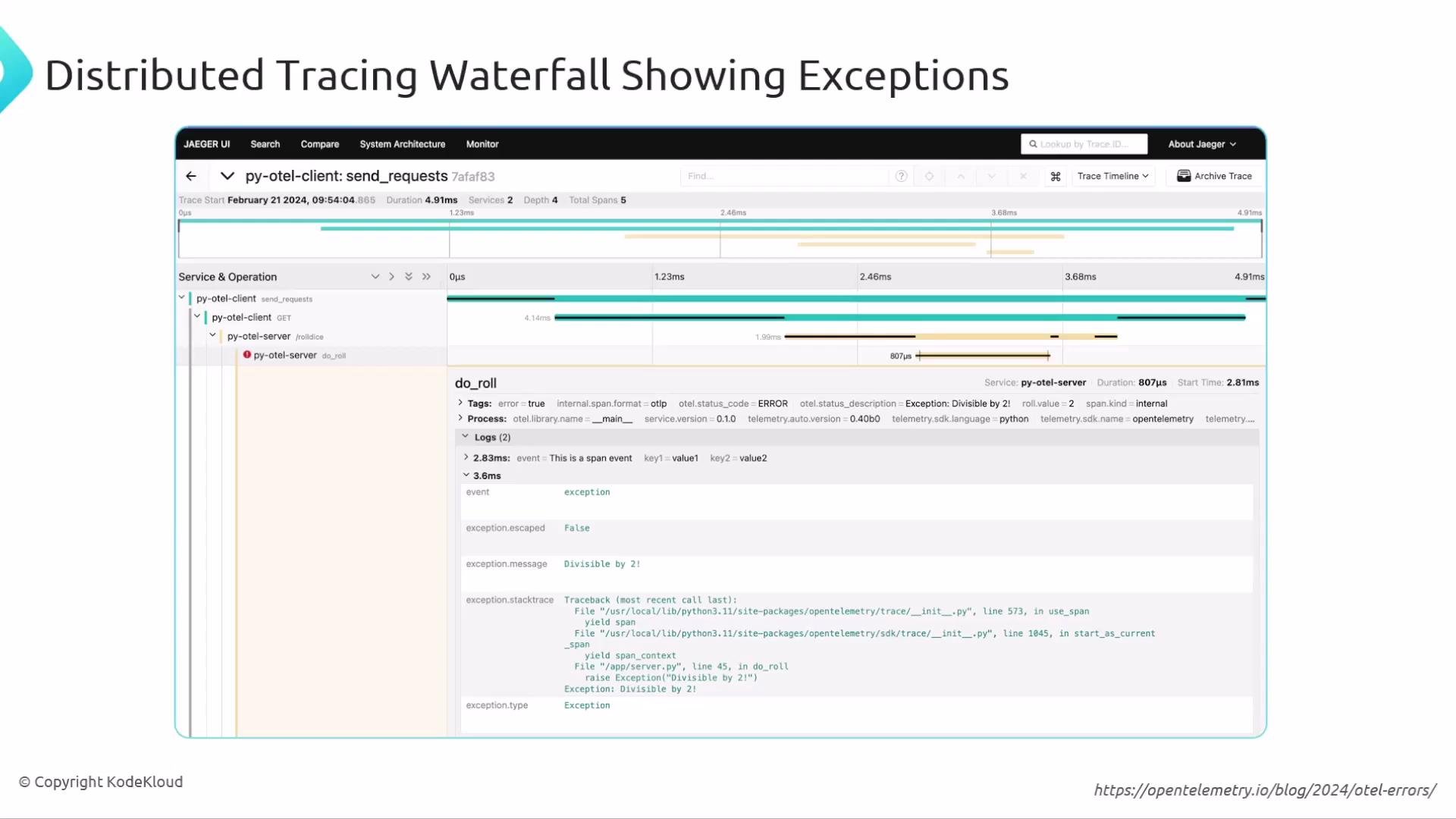Click the Find input in trace header
Image resolution: width=1456 pixels, height=819 pixels.
tap(785, 176)
